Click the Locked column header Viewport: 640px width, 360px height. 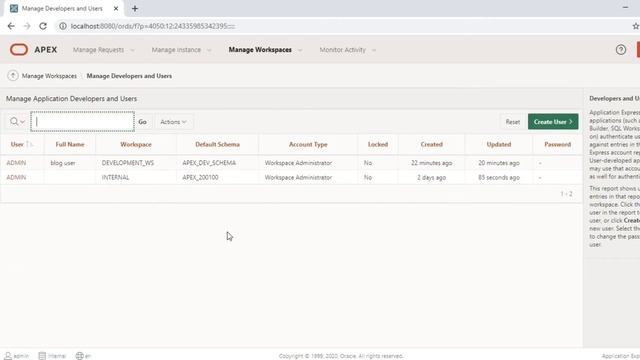(x=378, y=144)
